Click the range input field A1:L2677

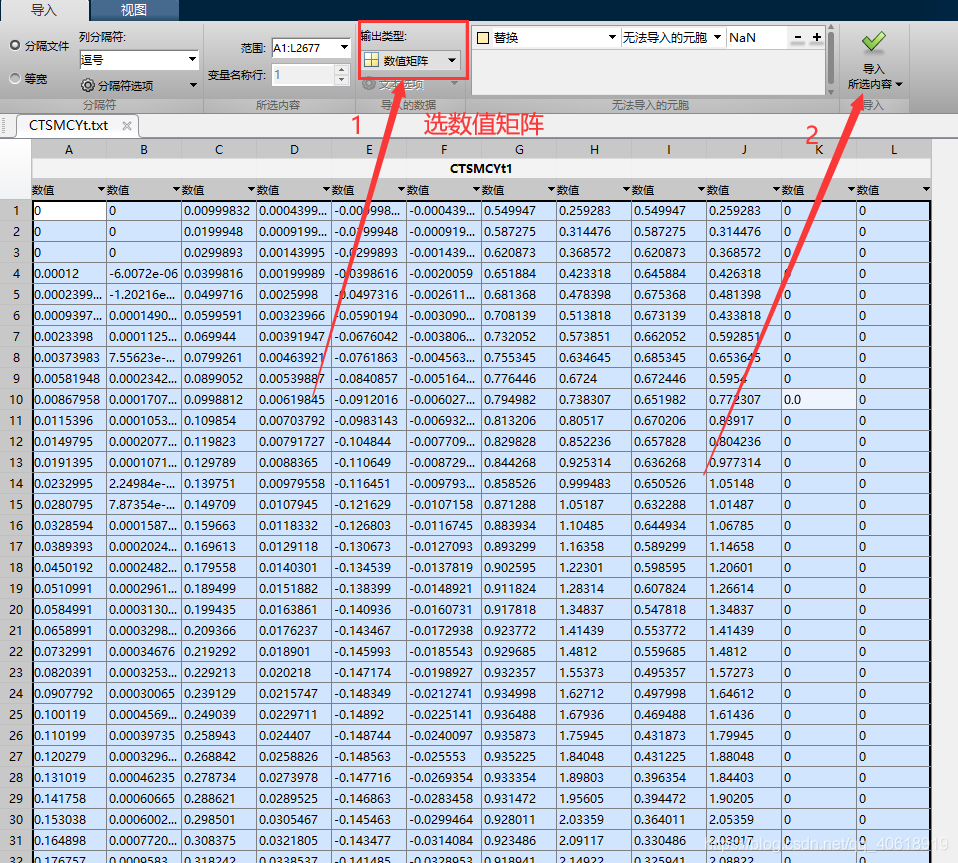304,48
